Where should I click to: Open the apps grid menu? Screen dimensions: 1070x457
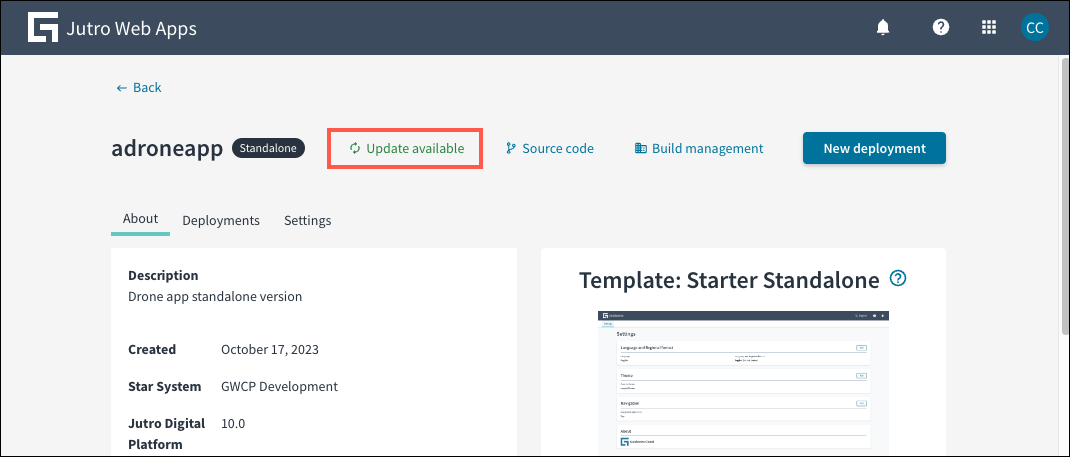pos(988,27)
